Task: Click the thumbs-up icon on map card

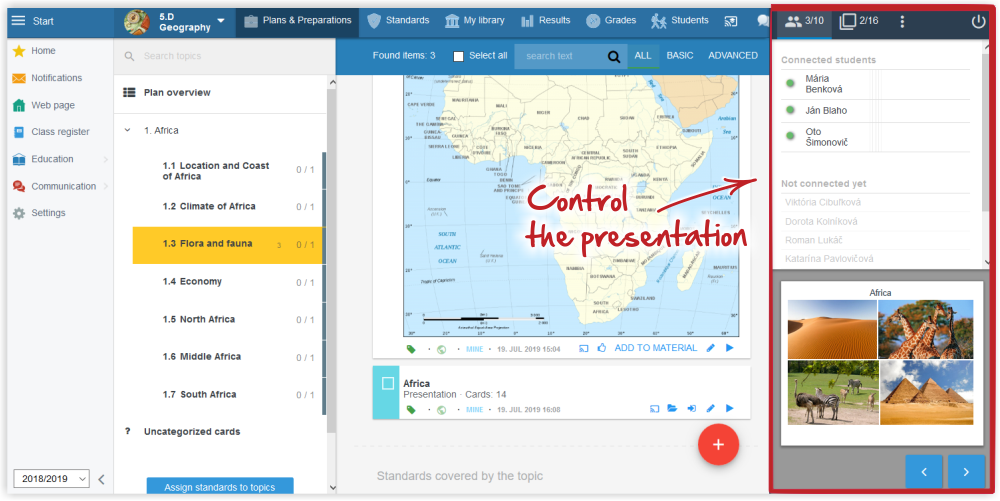Action: click(602, 348)
